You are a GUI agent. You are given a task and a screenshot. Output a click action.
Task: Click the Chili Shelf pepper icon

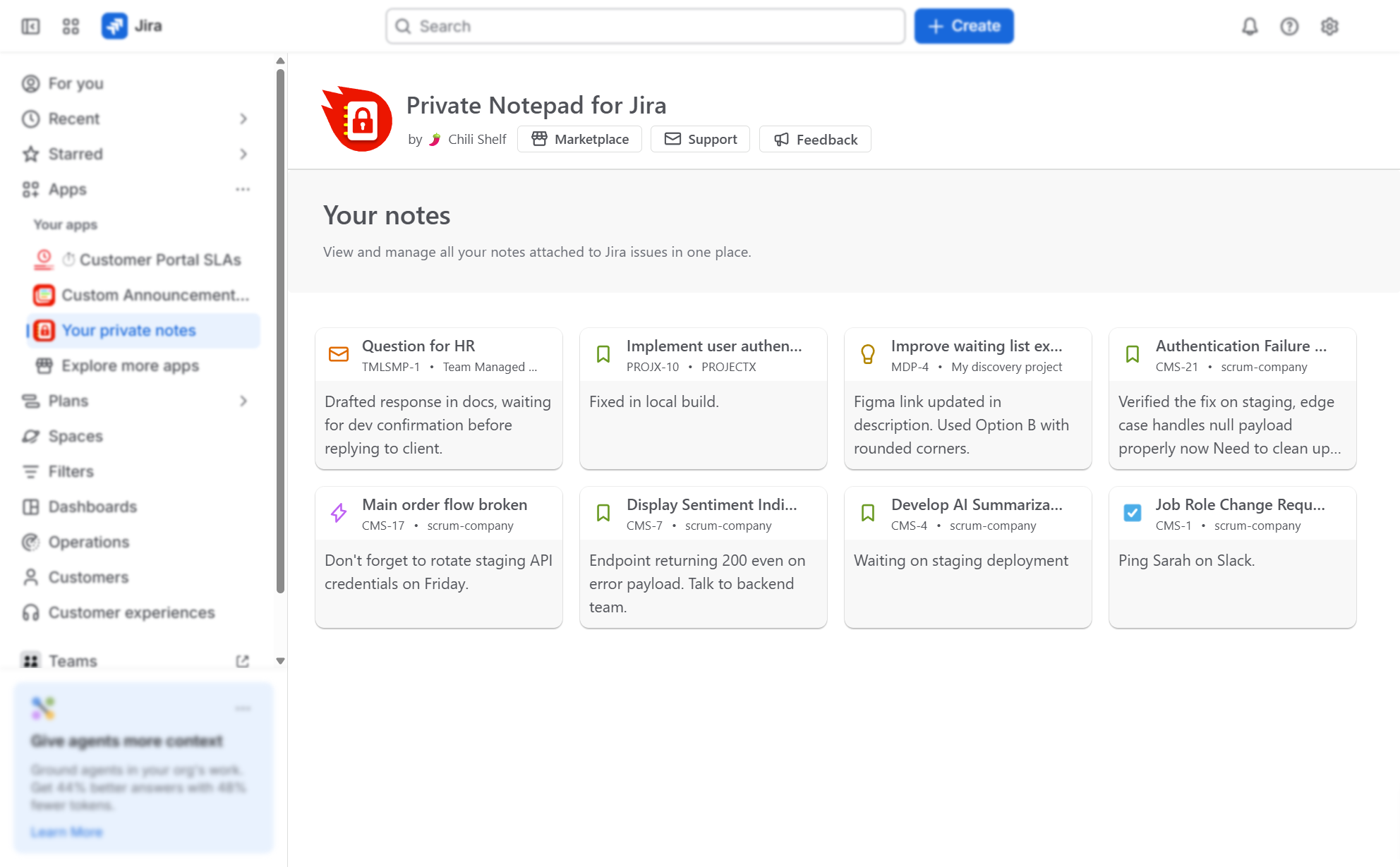pos(435,139)
